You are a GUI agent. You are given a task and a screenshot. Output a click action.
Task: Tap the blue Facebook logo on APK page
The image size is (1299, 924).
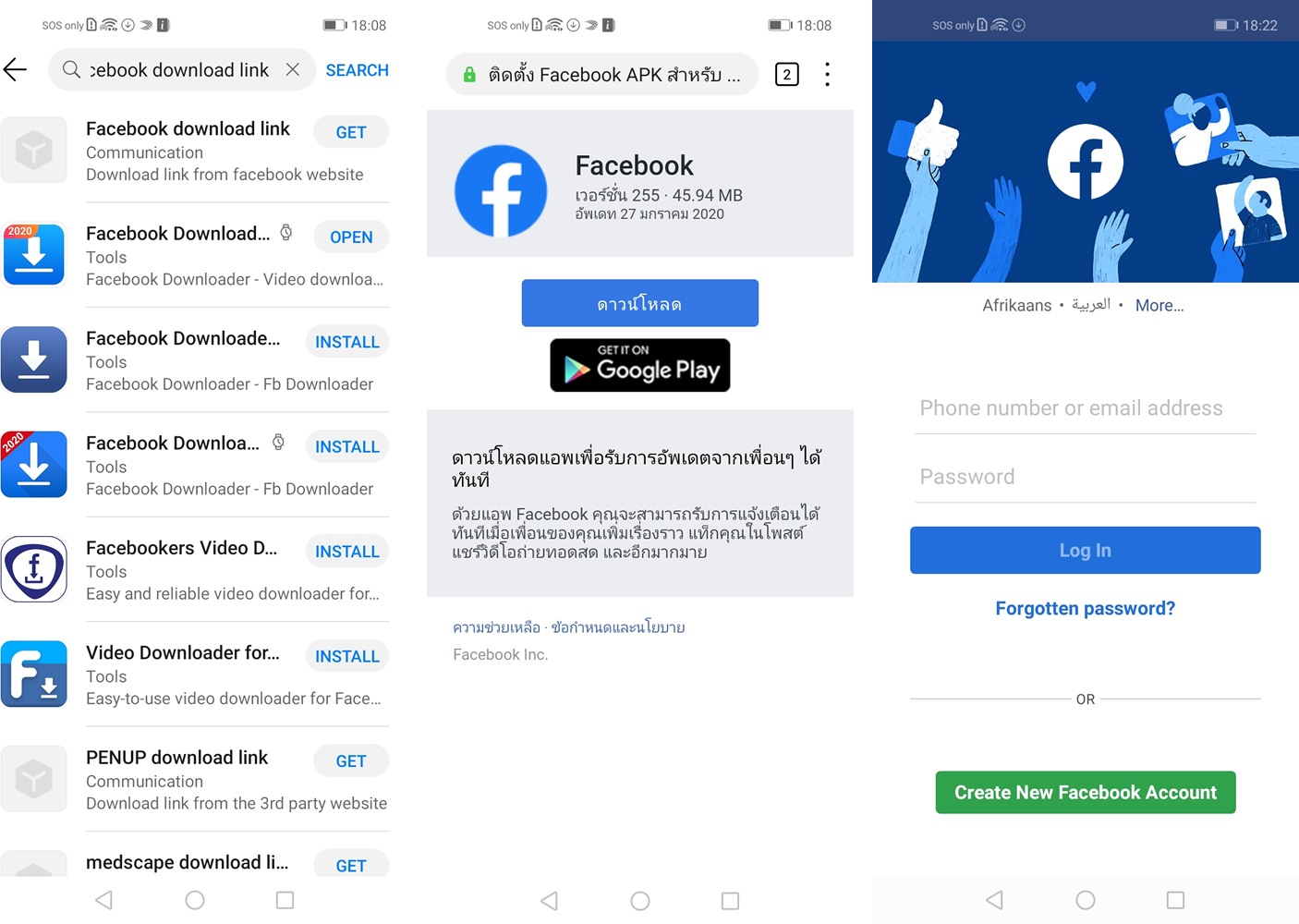click(x=501, y=191)
